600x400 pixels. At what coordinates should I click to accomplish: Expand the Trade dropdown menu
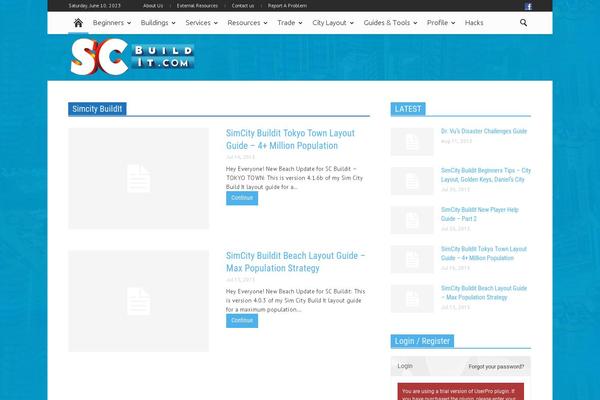(290, 23)
